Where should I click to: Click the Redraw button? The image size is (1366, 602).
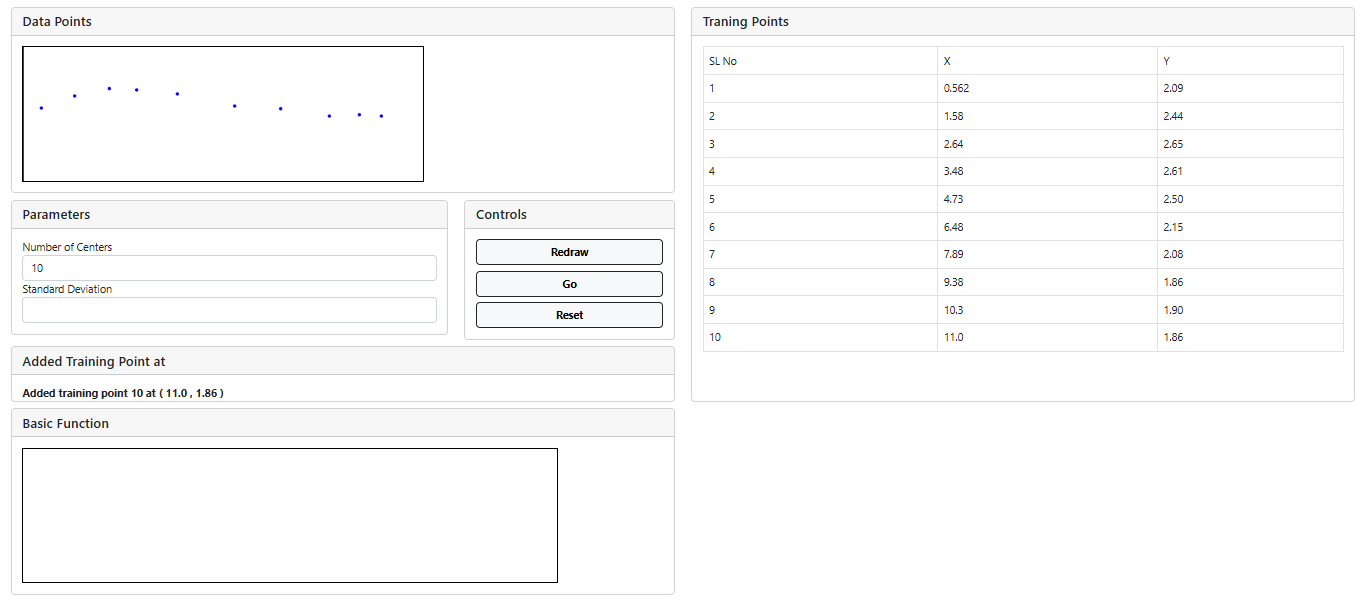(569, 252)
